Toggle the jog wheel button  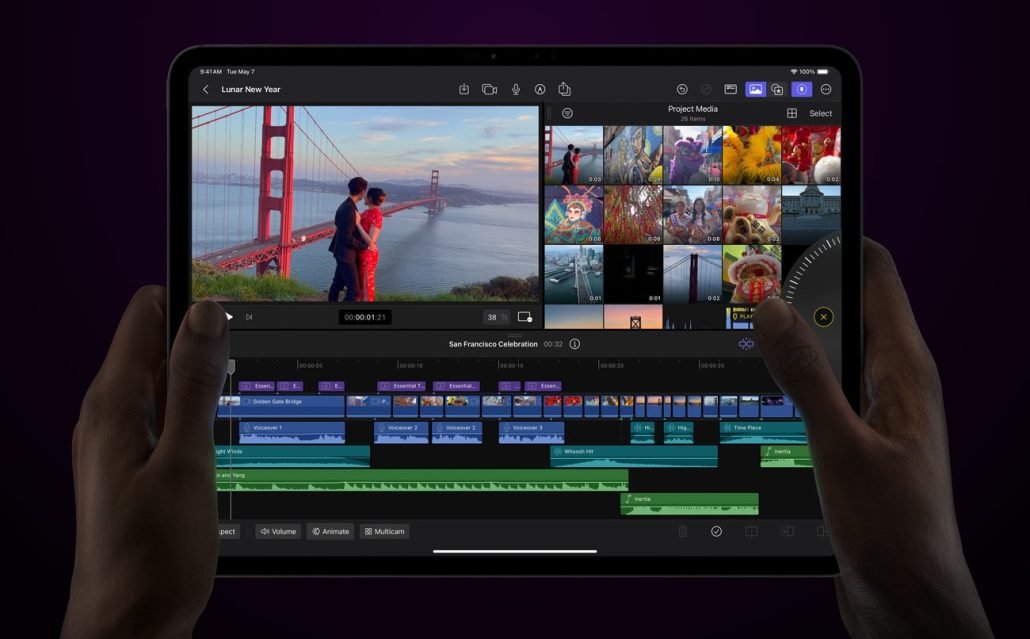801,89
